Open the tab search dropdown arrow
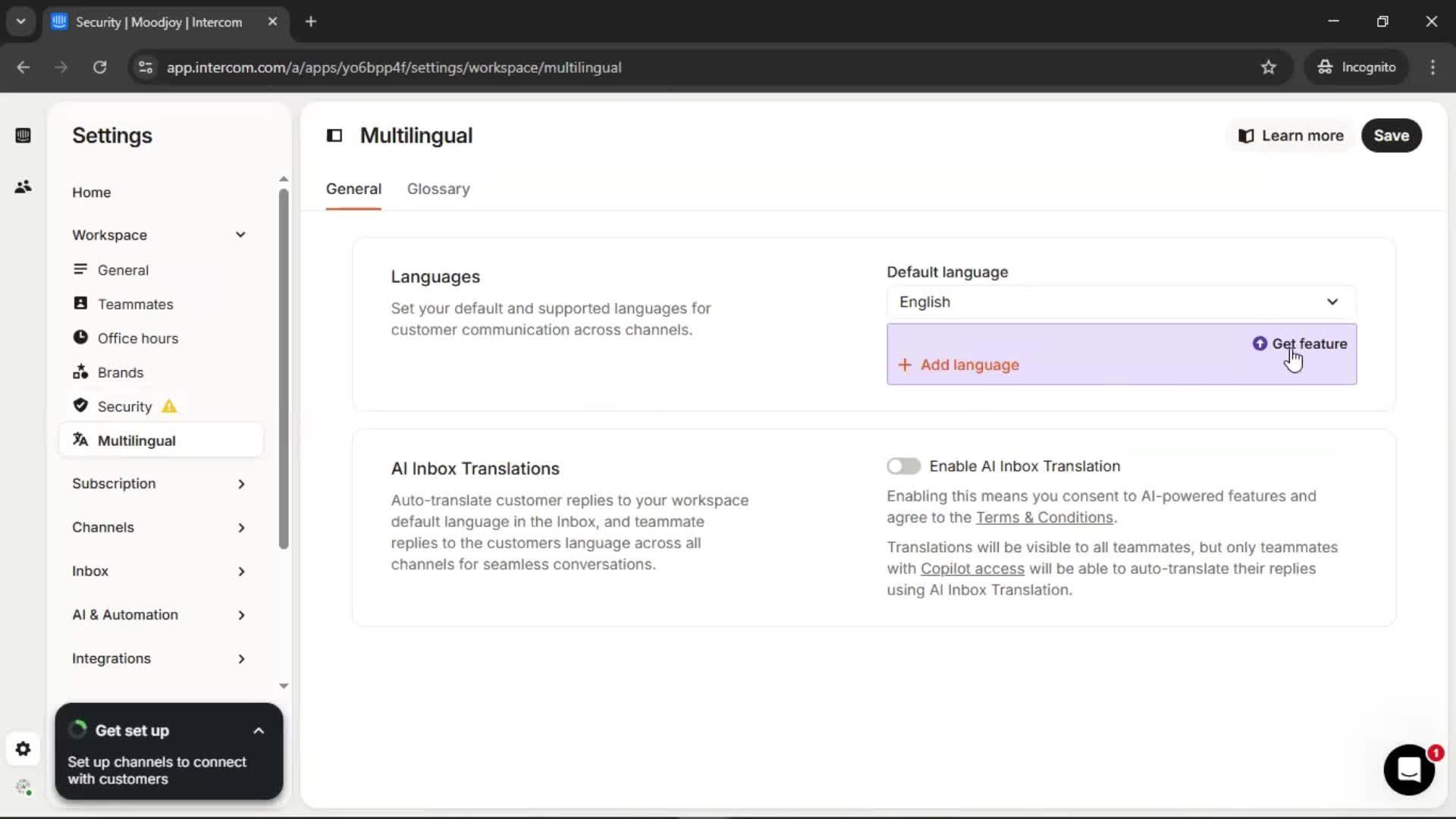The image size is (1456, 819). click(21, 22)
